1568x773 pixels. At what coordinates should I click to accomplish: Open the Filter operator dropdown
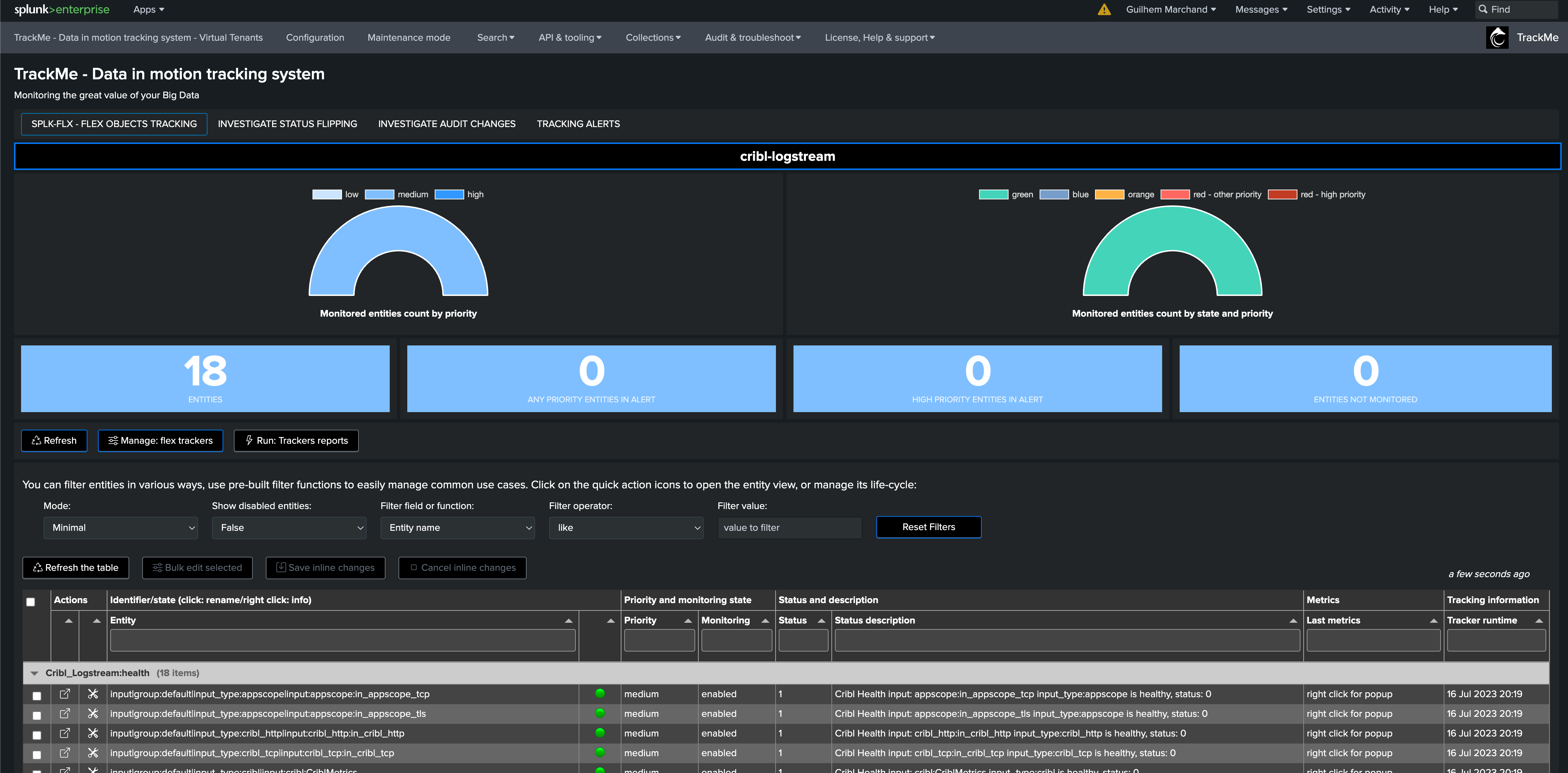[x=626, y=527]
